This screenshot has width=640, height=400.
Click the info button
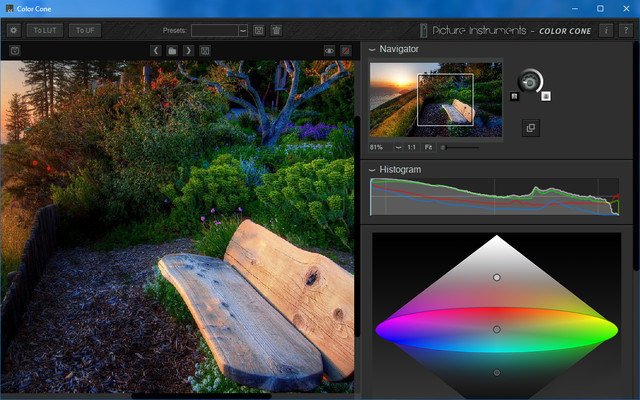[606, 30]
